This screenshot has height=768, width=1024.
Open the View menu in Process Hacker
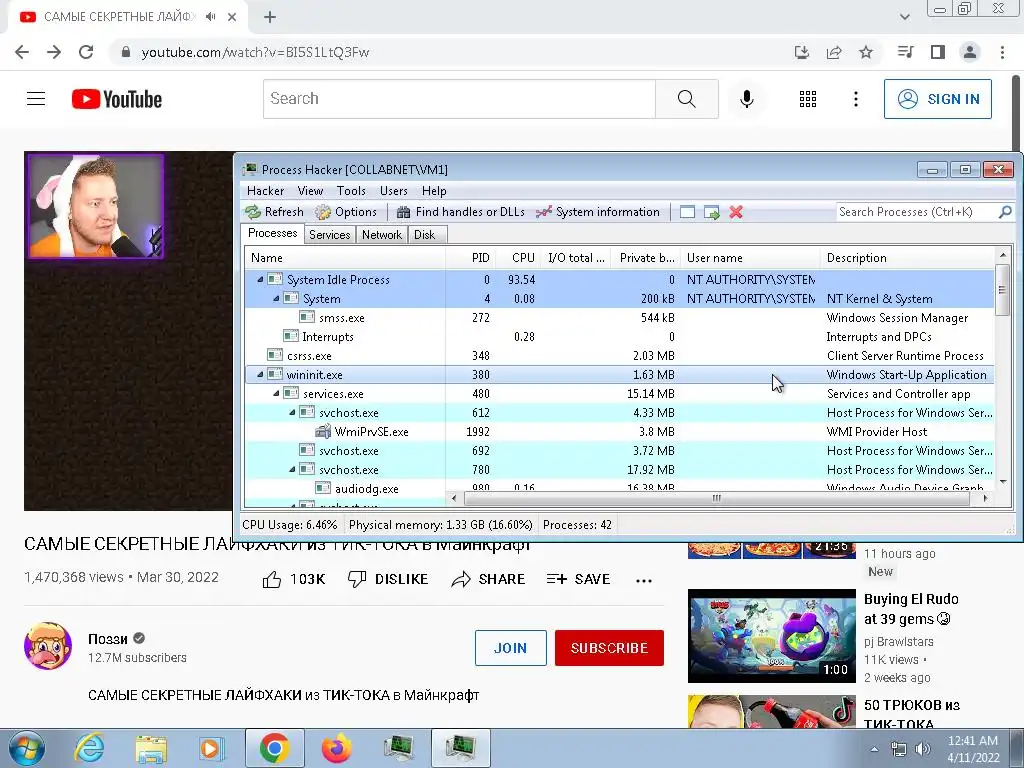point(310,191)
